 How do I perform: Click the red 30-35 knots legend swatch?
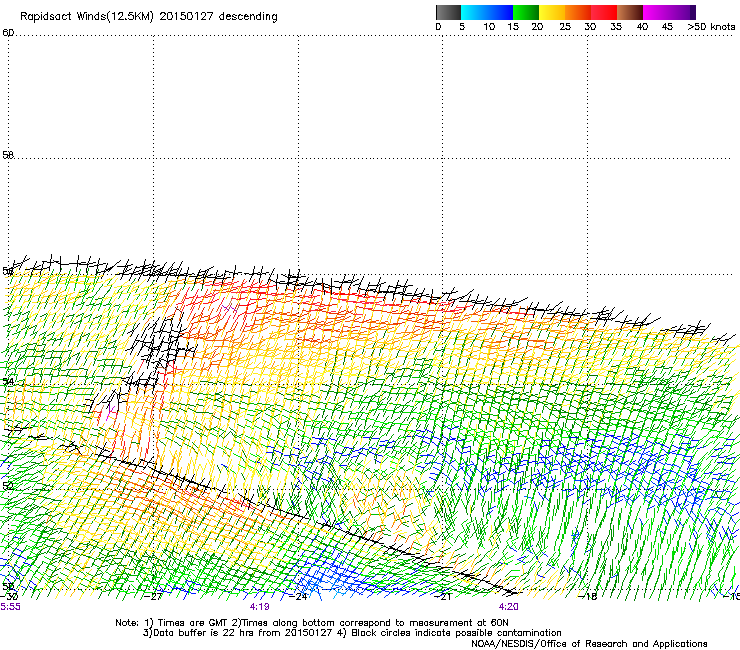604,12
